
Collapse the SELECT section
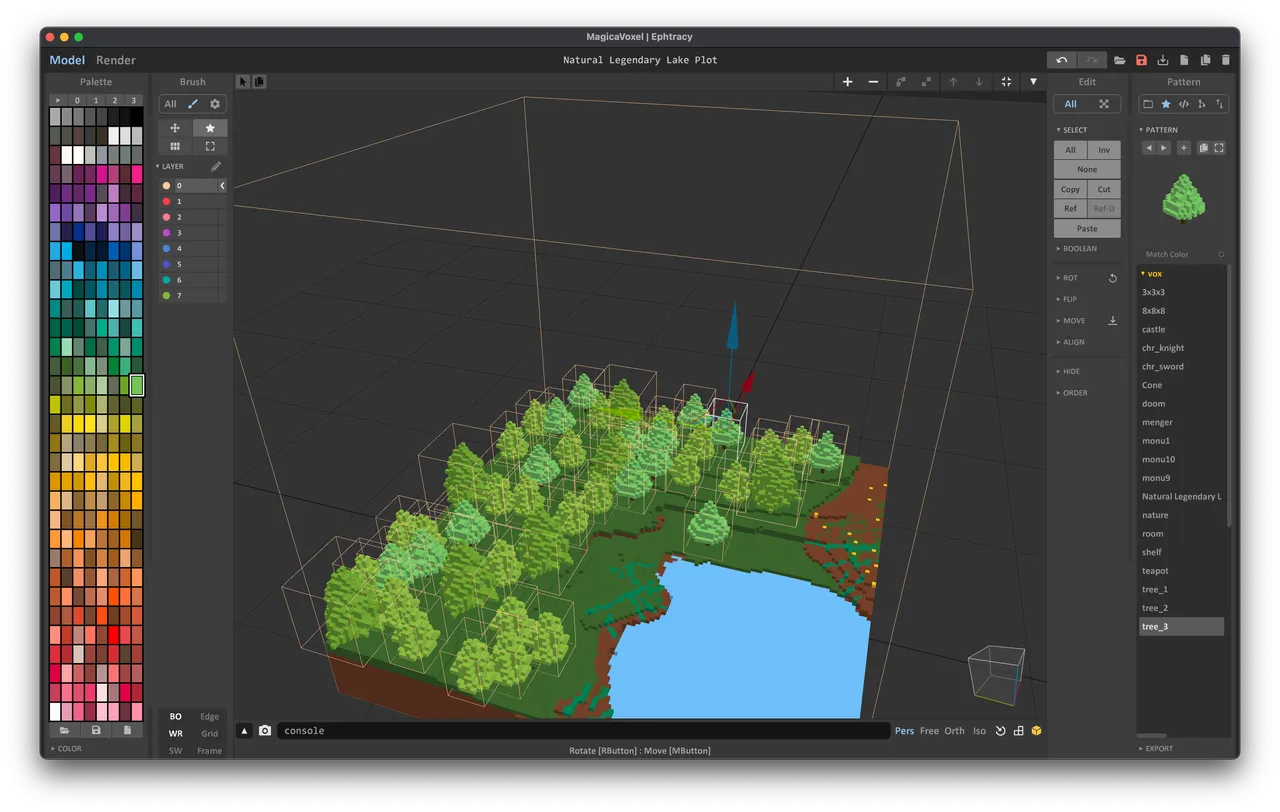(1071, 130)
